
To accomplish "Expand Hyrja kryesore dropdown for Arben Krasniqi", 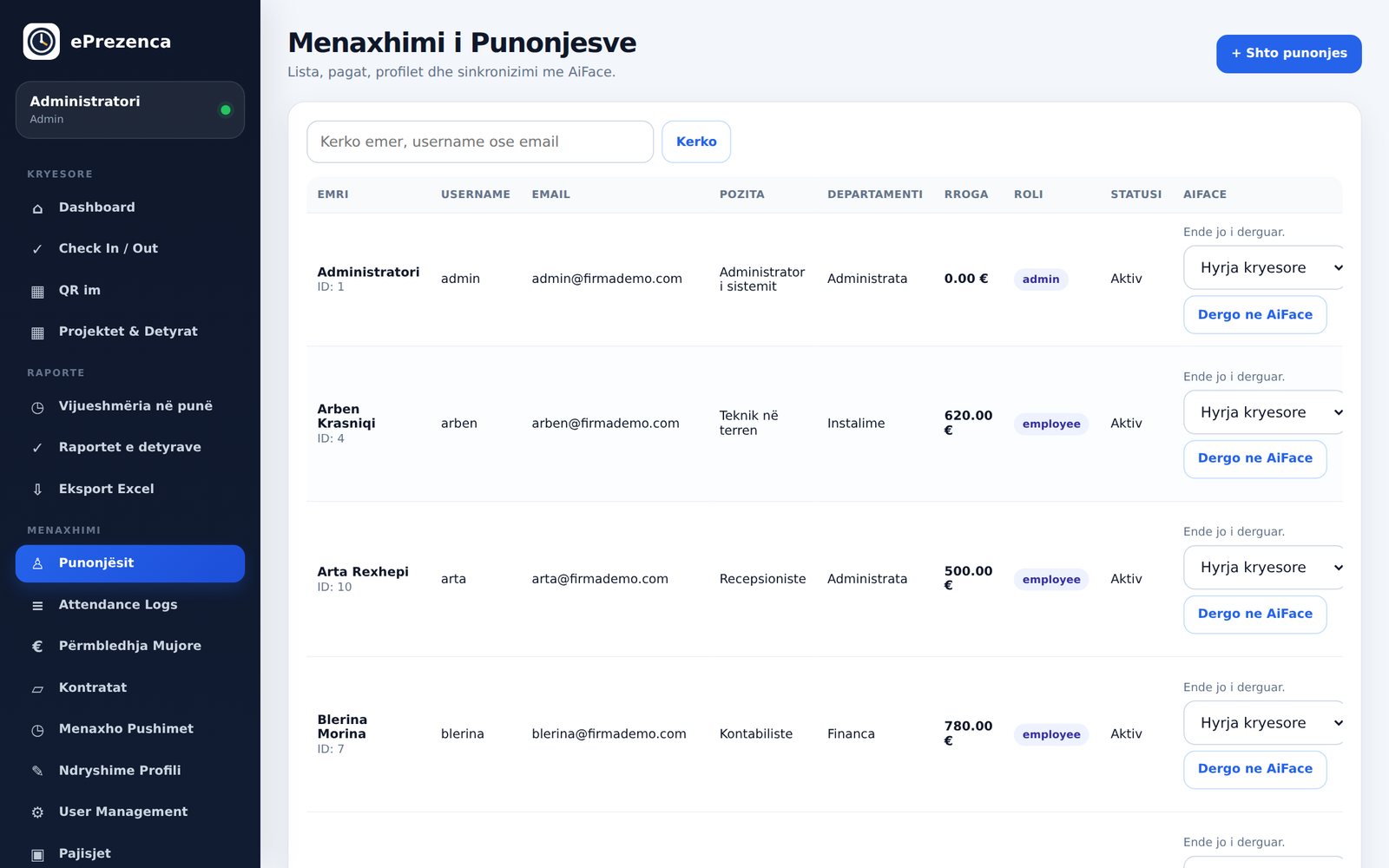I will pyautogui.click(x=1265, y=412).
